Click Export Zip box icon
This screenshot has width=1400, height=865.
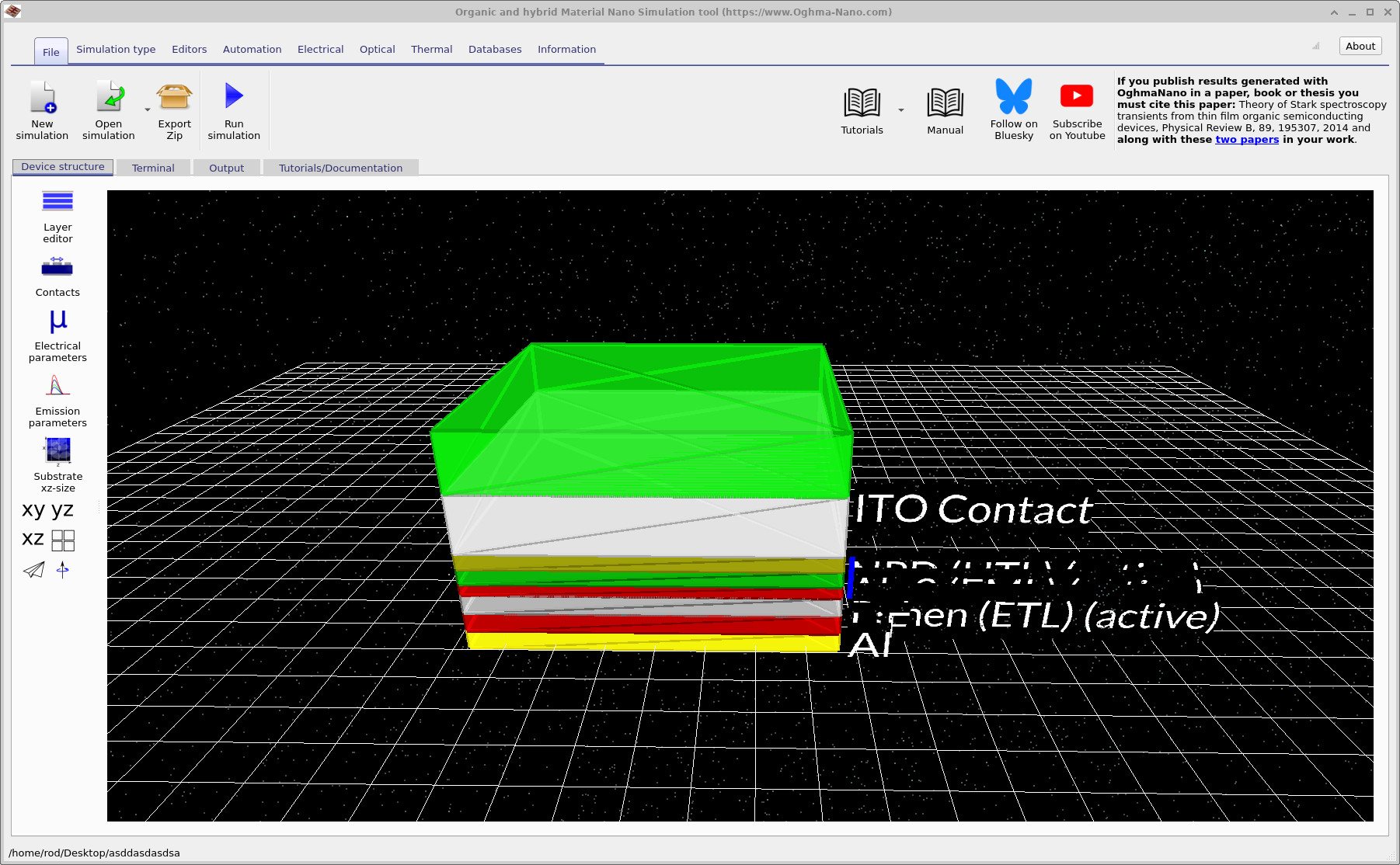coord(174,98)
